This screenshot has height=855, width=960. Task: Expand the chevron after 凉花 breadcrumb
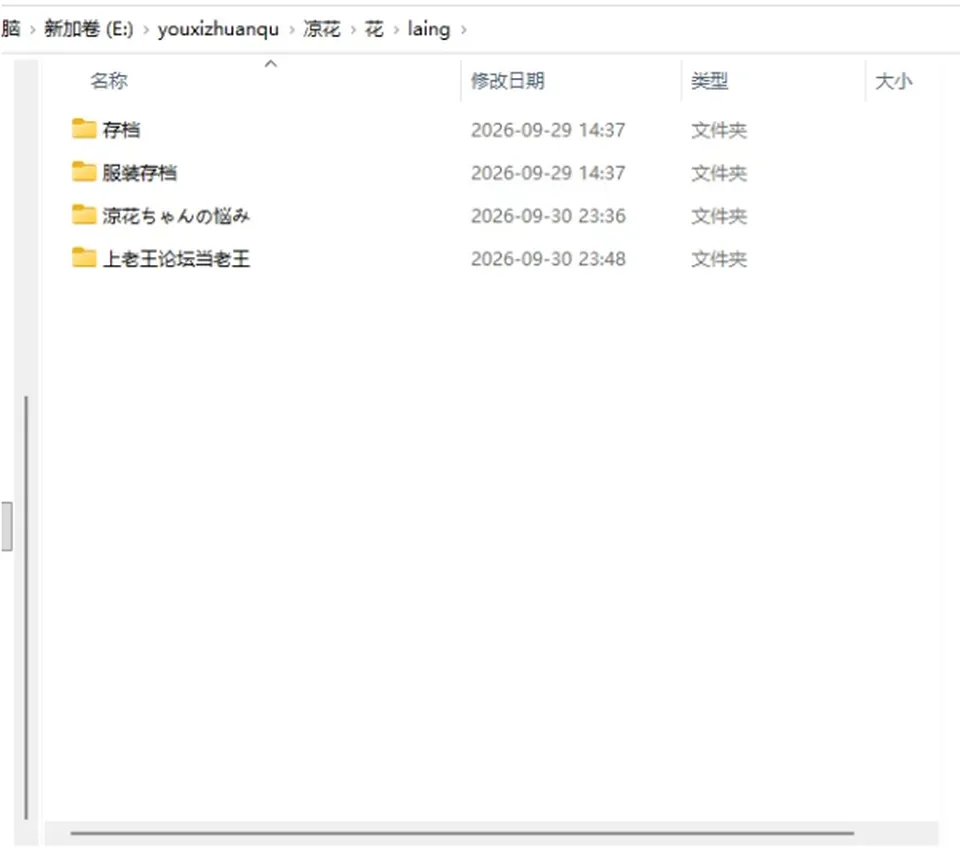click(353, 29)
